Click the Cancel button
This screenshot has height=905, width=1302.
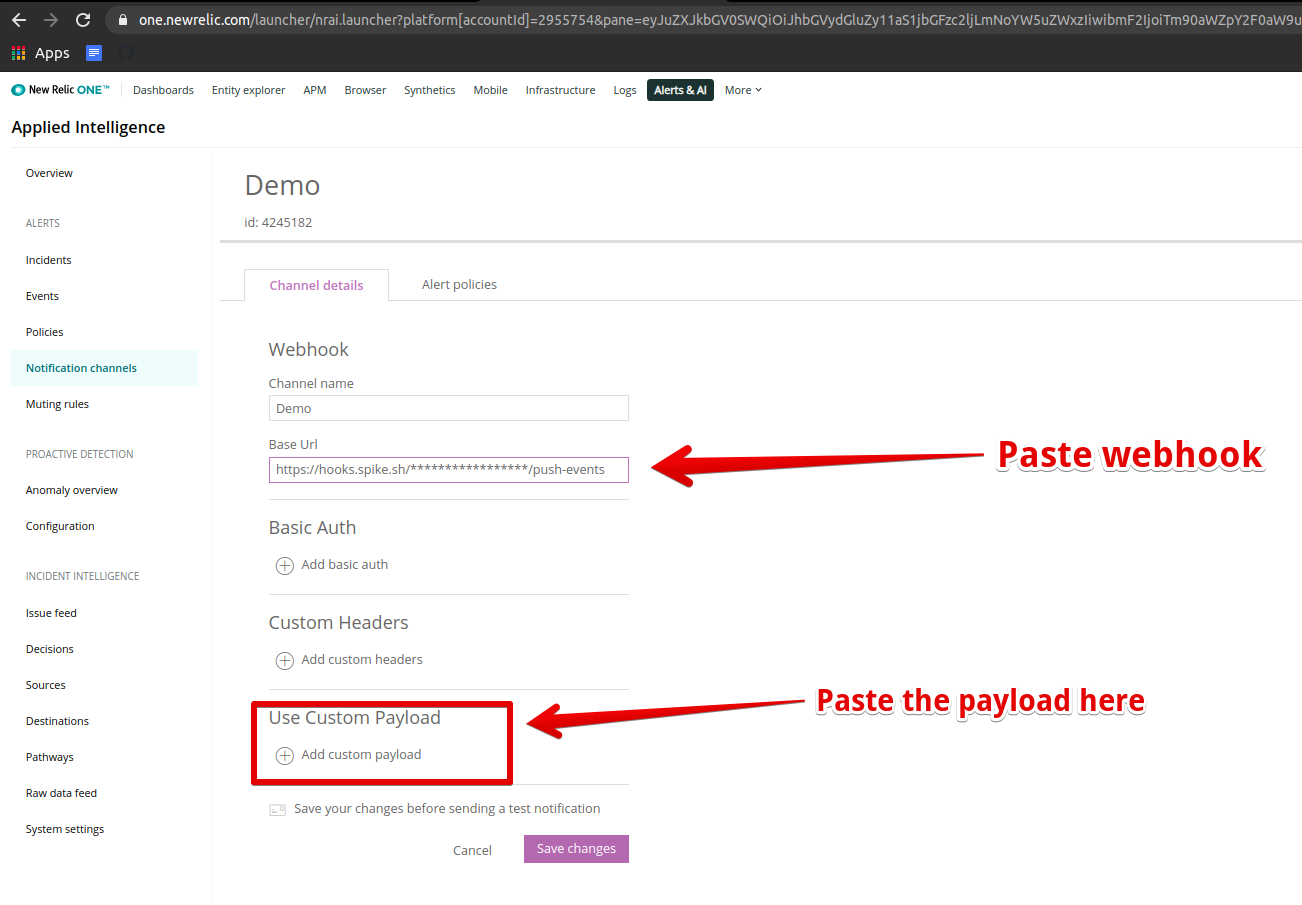(472, 850)
